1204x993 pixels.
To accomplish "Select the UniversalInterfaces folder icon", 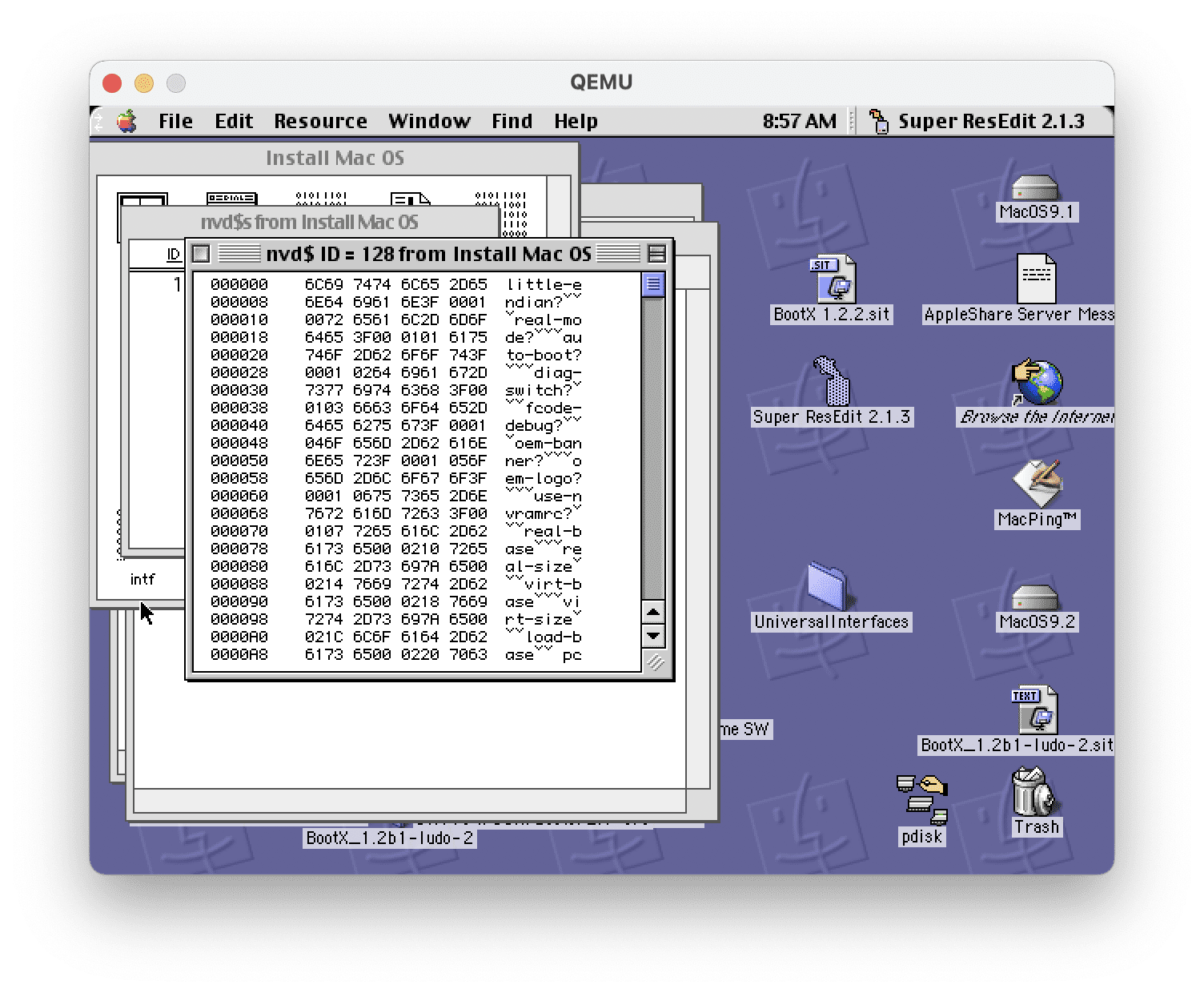I will (830, 586).
